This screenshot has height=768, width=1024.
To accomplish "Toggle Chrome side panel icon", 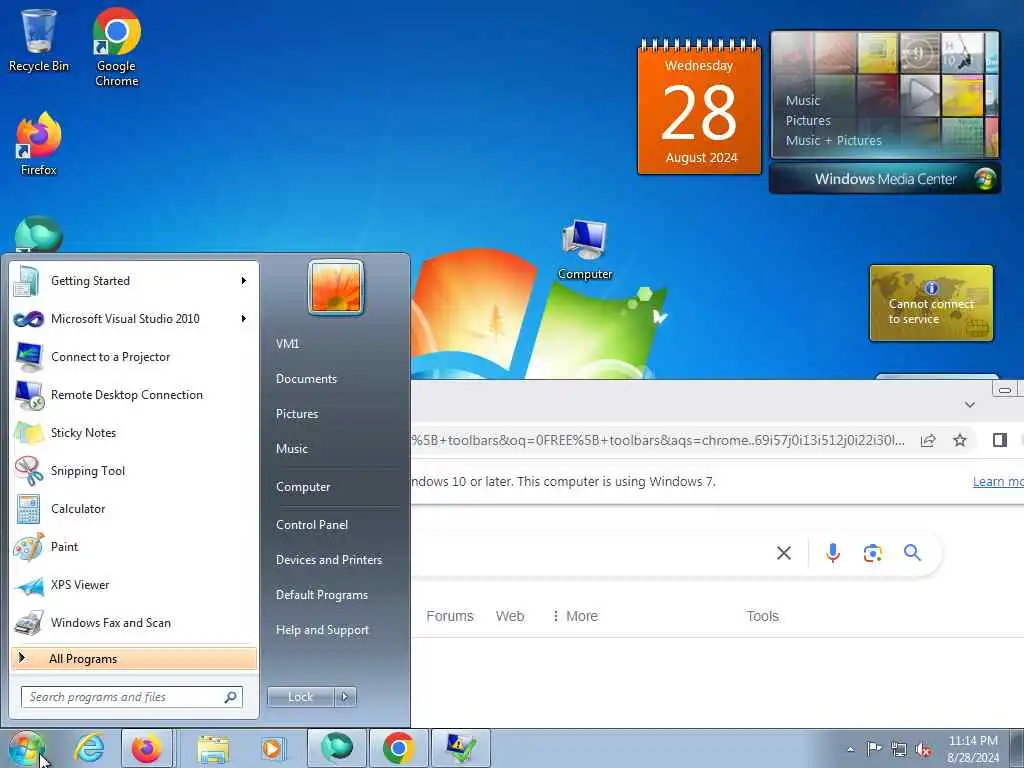I will click(x=999, y=440).
